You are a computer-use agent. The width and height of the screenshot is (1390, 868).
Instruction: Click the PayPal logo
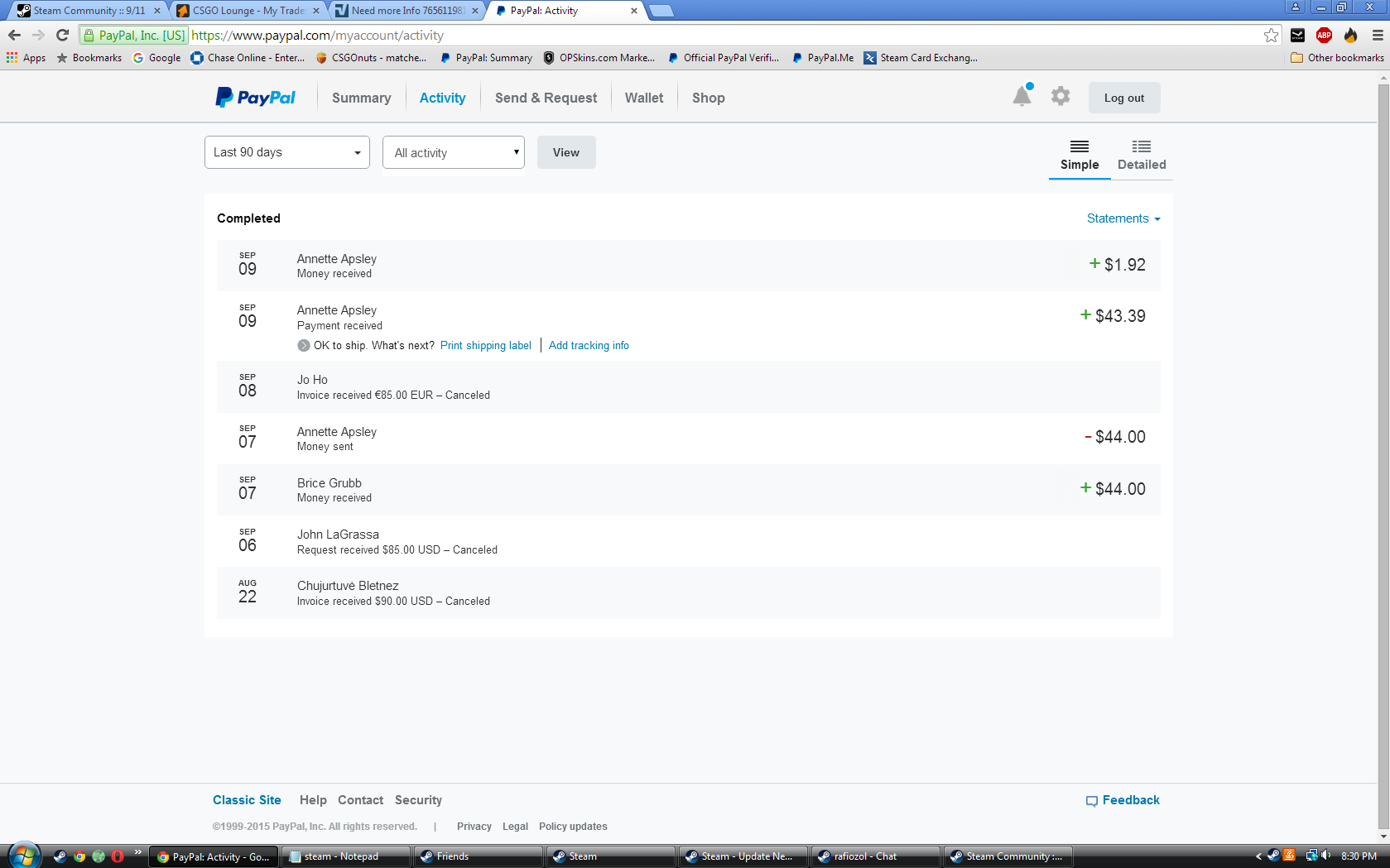pyautogui.click(x=255, y=98)
